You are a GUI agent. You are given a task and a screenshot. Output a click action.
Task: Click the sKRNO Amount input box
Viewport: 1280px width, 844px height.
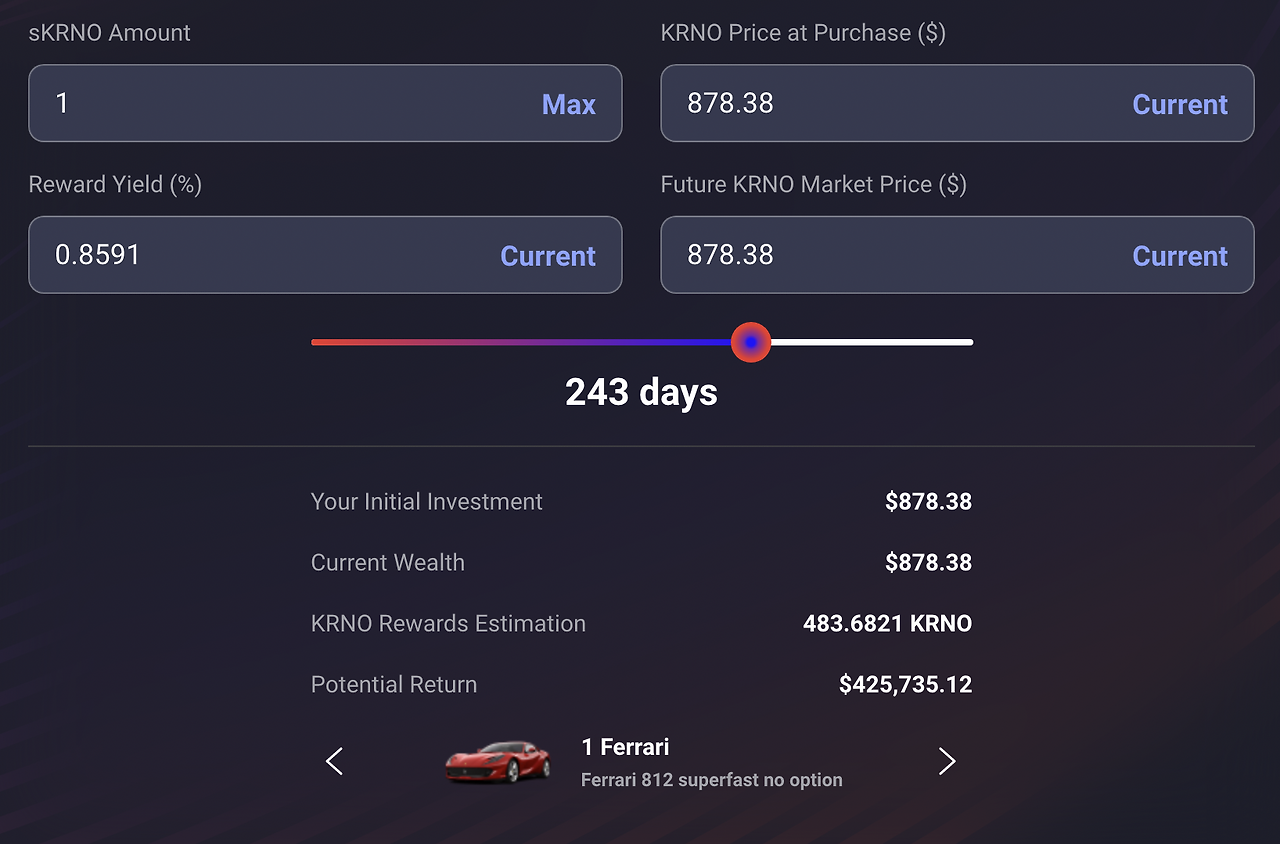(x=325, y=103)
